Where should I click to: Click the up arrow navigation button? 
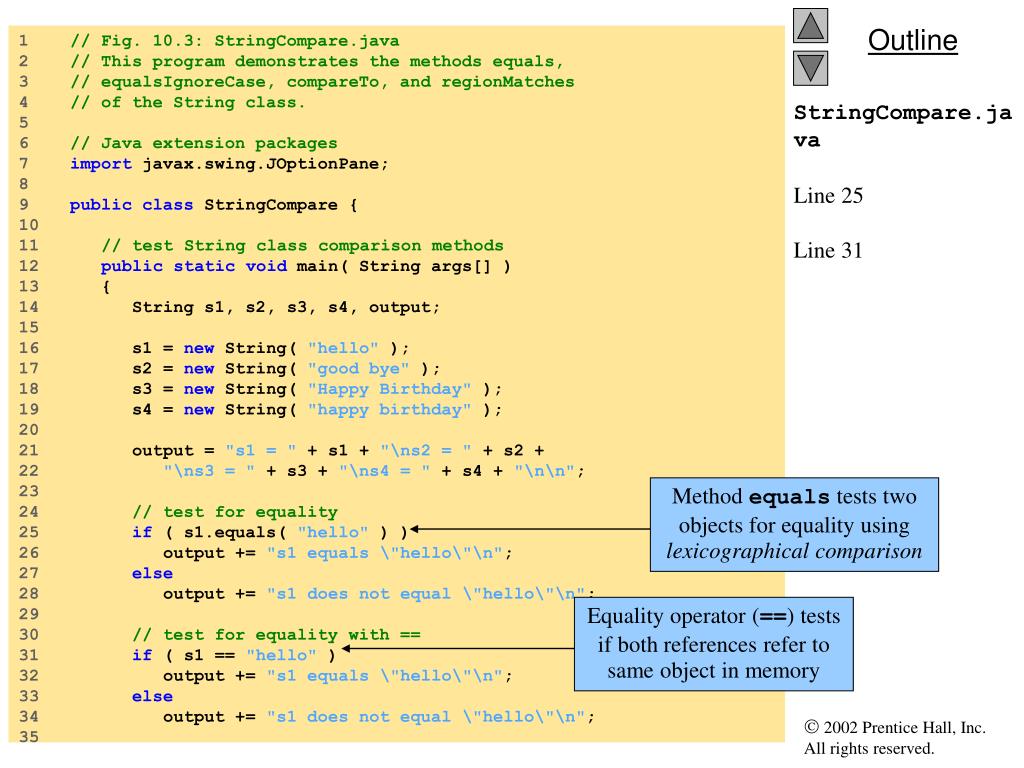pyautogui.click(x=810, y=25)
